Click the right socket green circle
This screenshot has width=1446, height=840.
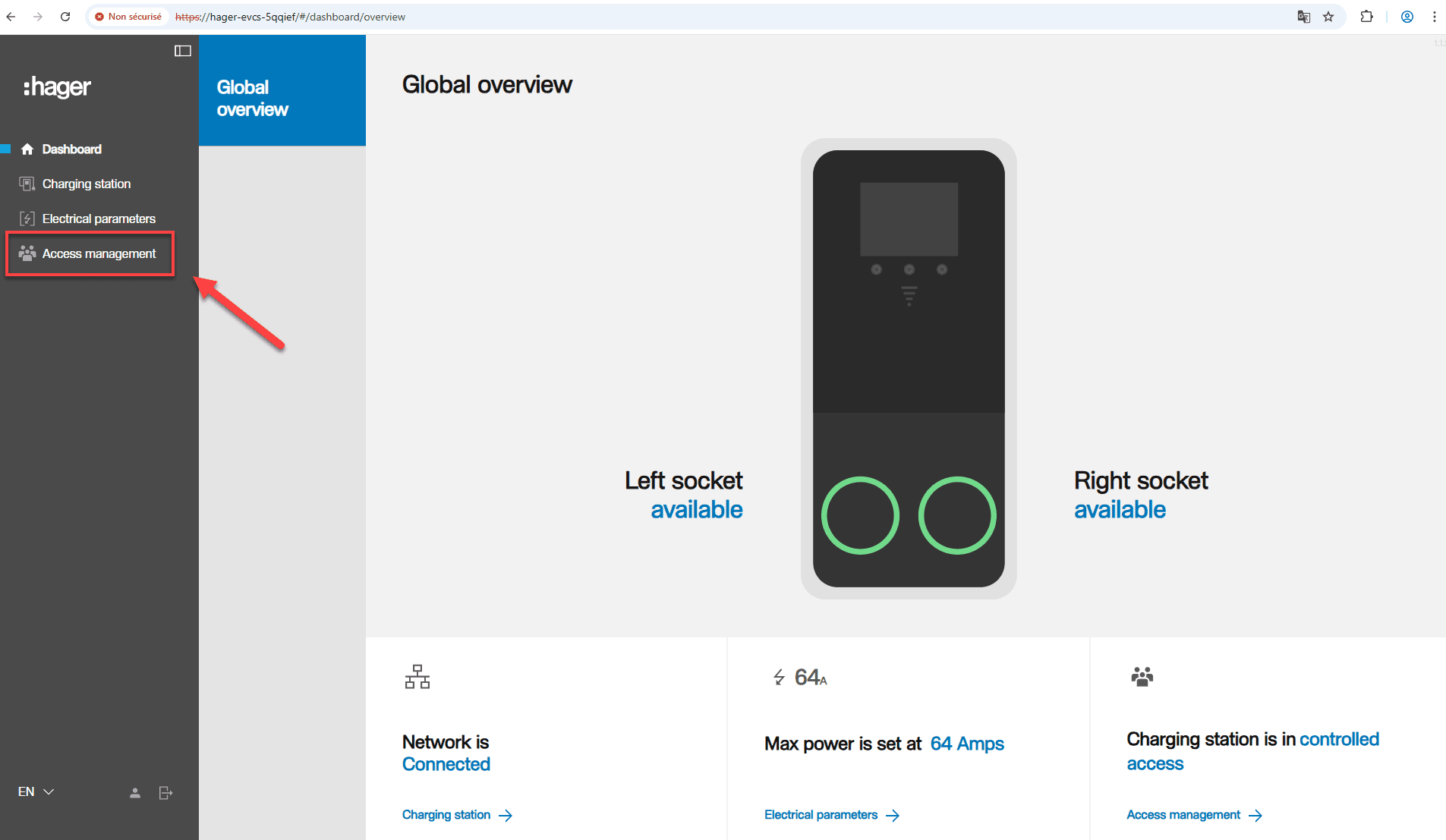pyautogui.click(x=956, y=515)
